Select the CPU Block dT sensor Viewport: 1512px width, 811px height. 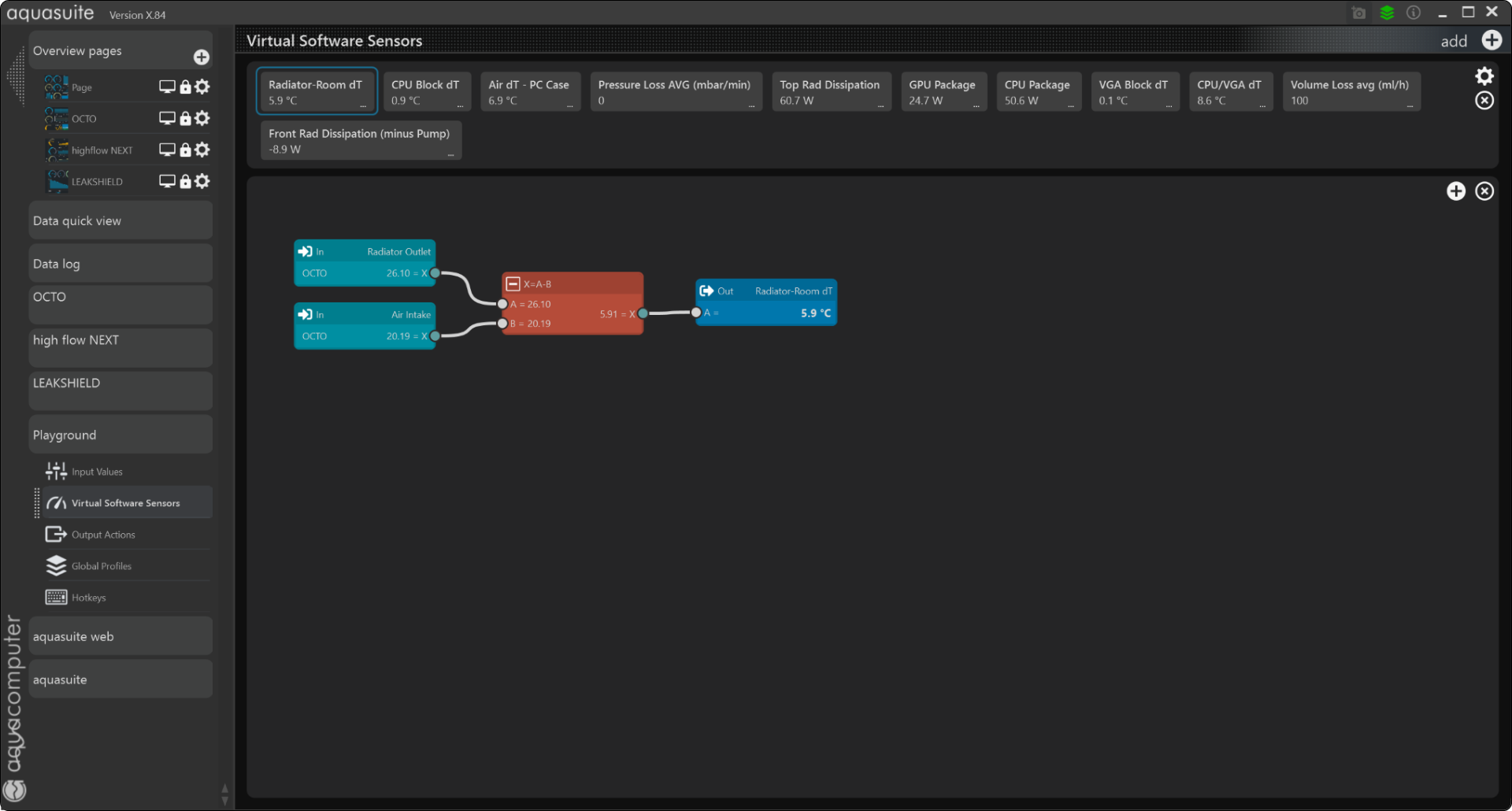426,92
